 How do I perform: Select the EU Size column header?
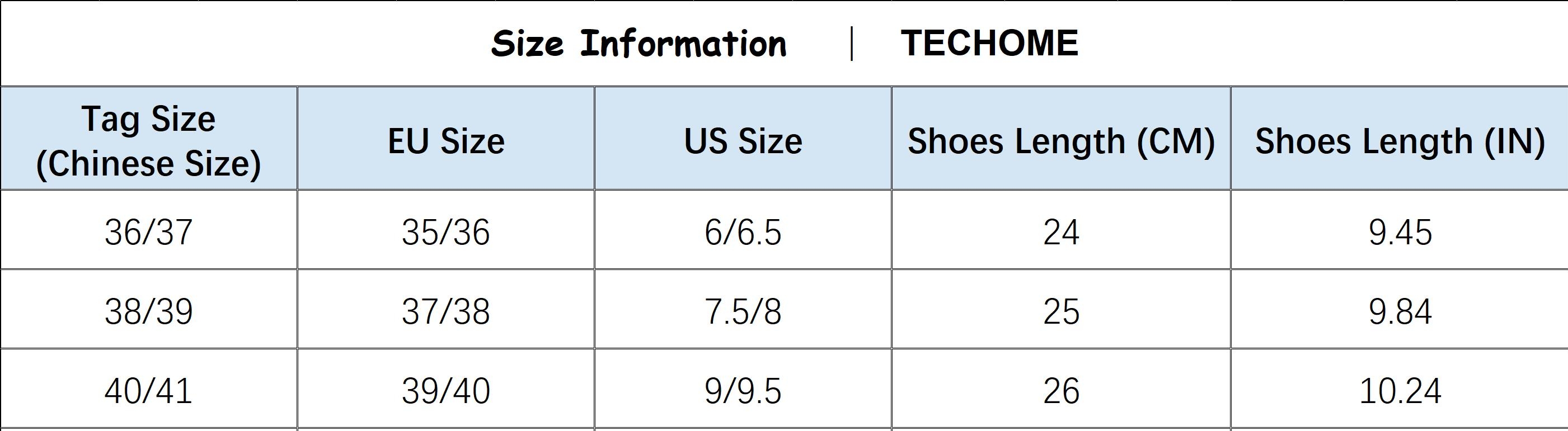coord(445,141)
